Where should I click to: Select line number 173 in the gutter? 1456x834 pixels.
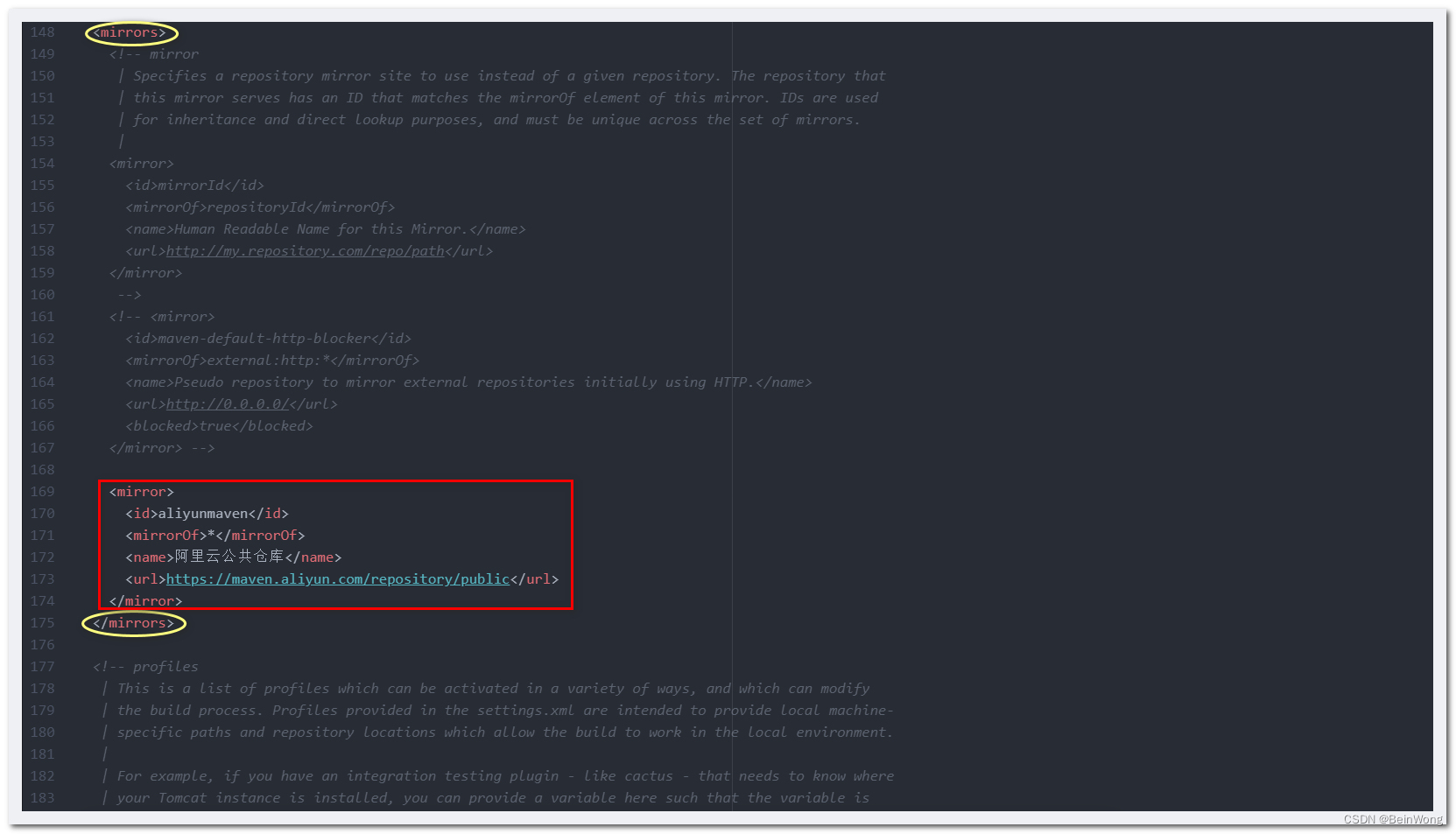coord(43,579)
